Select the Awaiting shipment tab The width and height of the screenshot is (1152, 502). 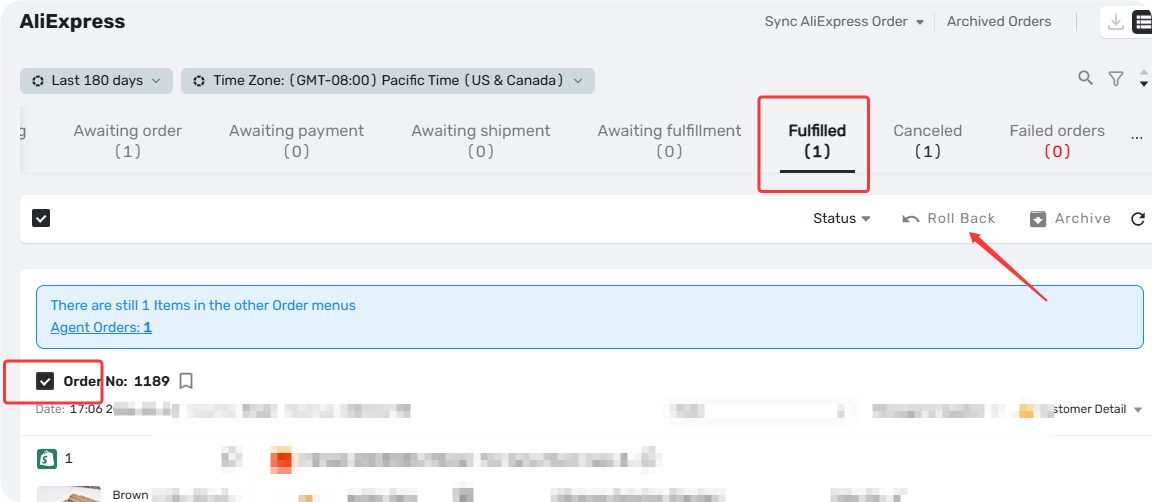point(480,140)
